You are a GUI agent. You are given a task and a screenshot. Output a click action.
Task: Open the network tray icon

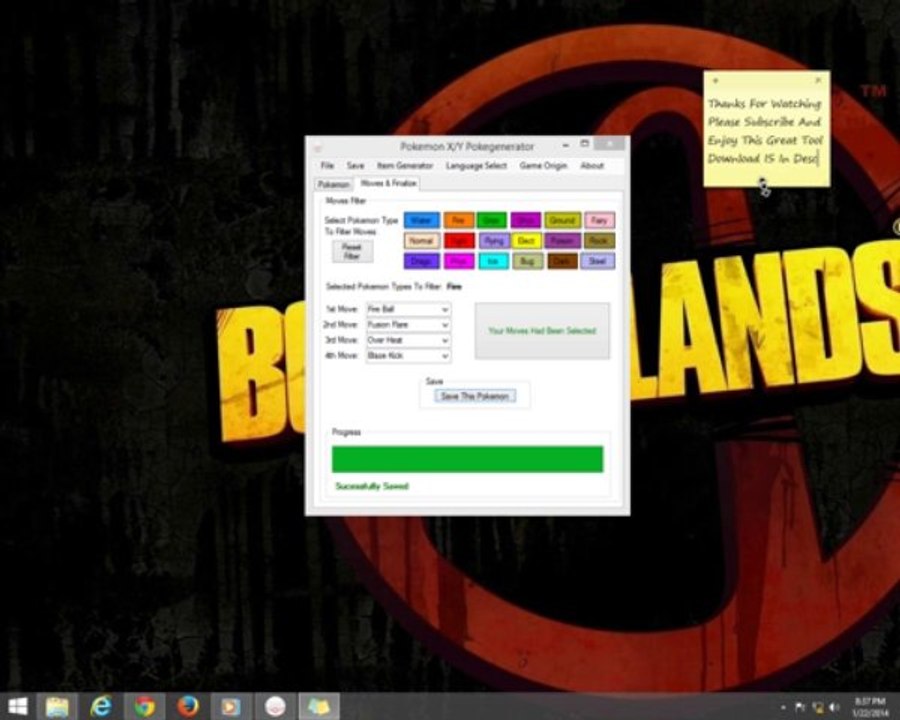(x=818, y=707)
